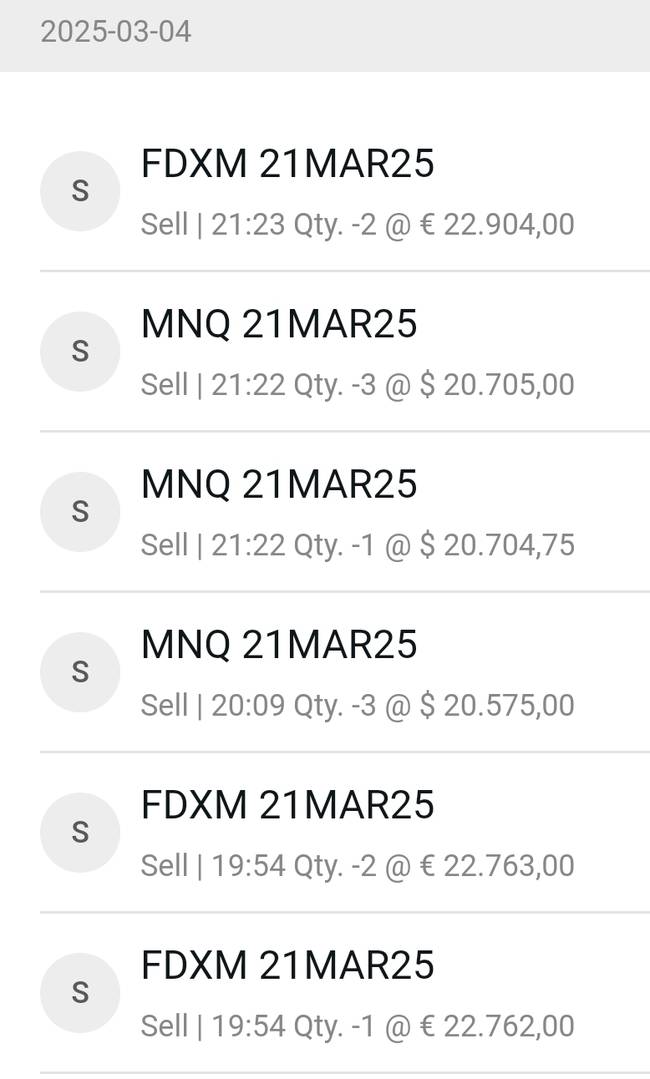Open the FDXM 21MAR25 trade from 21:23

[x=288, y=164]
